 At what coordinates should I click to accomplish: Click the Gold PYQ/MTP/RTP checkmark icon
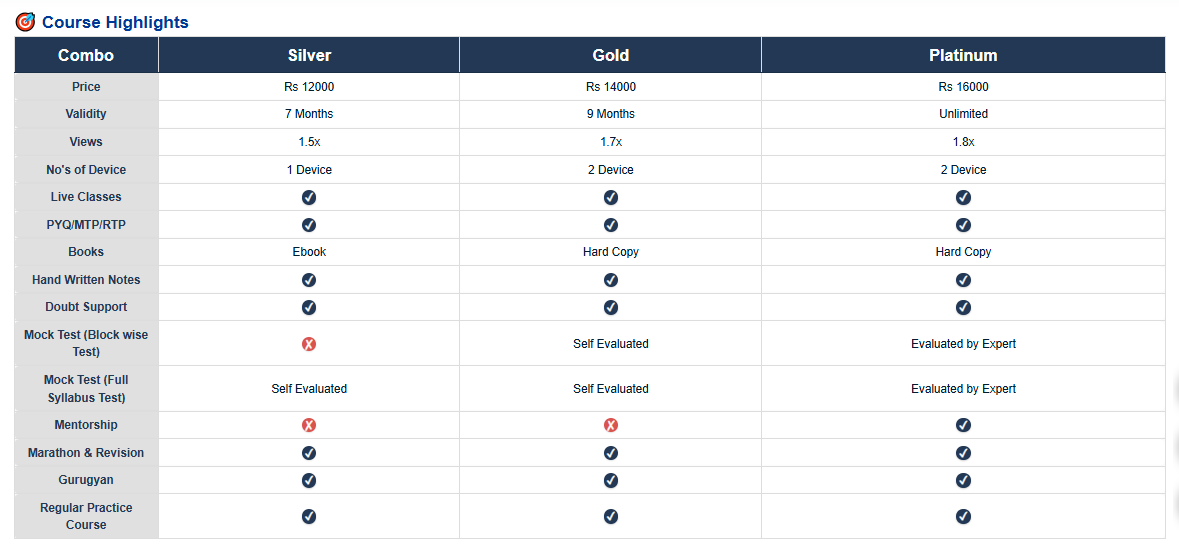click(x=611, y=225)
